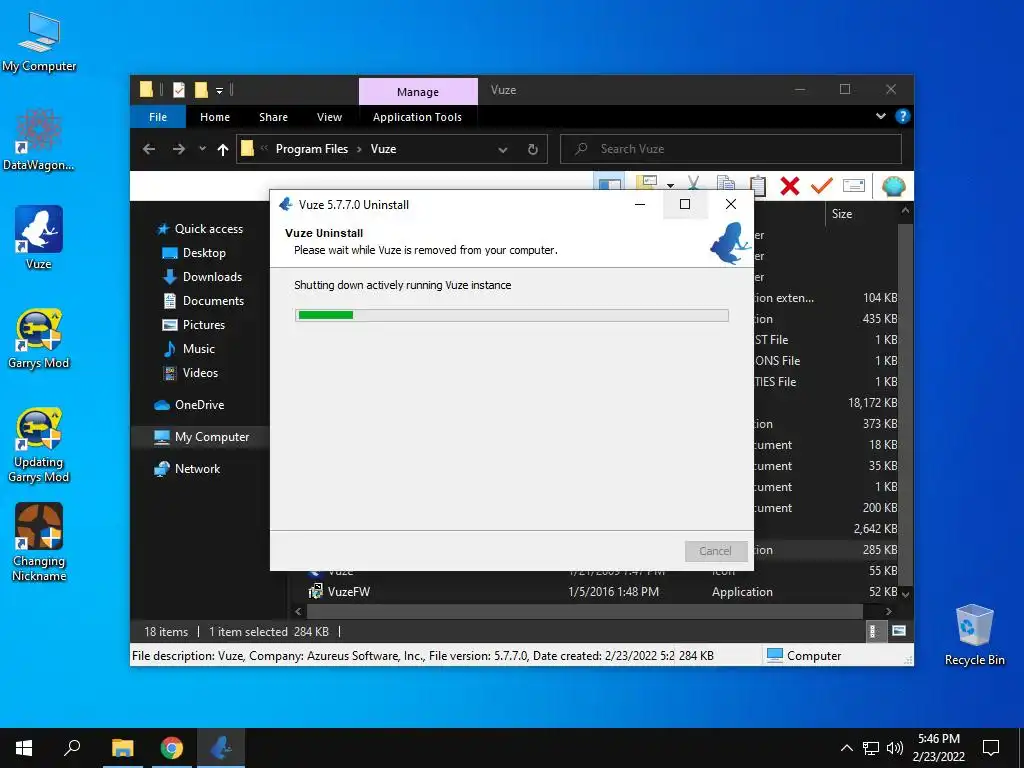Open Vuze desktop shortcut
Image resolution: width=1024 pixels, height=768 pixels.
tap(39, 238)
